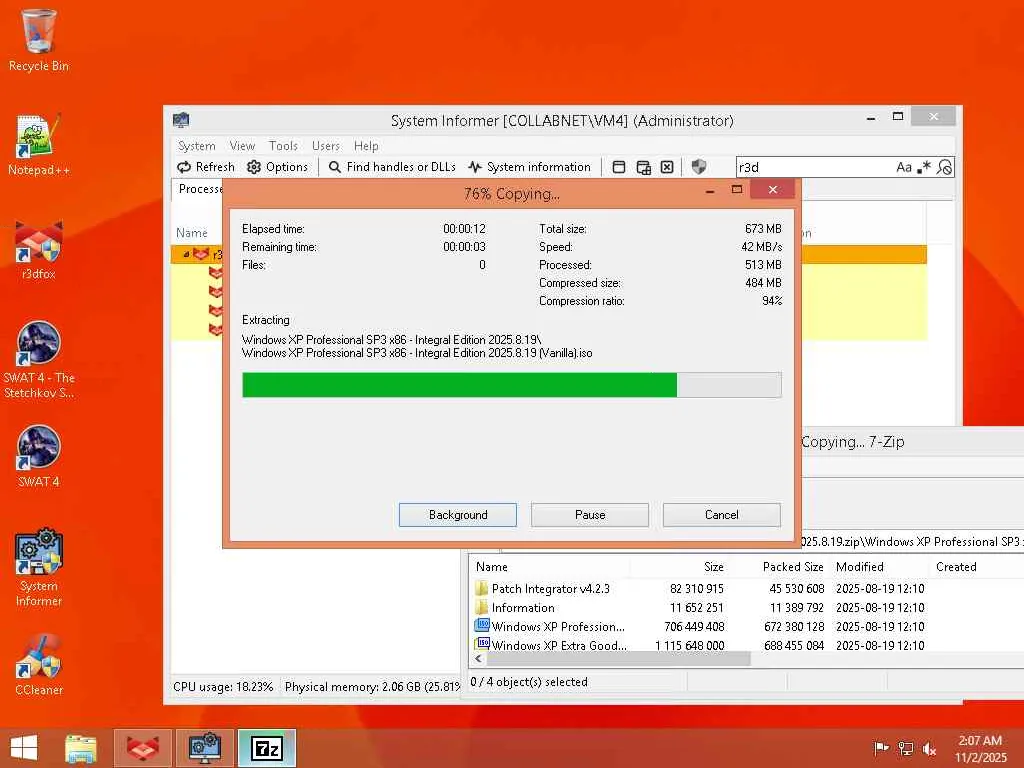Image resolution: width=1024 pixels, height=768 pixels.
Task: Open the Tools menu
Action: point(283,146)
